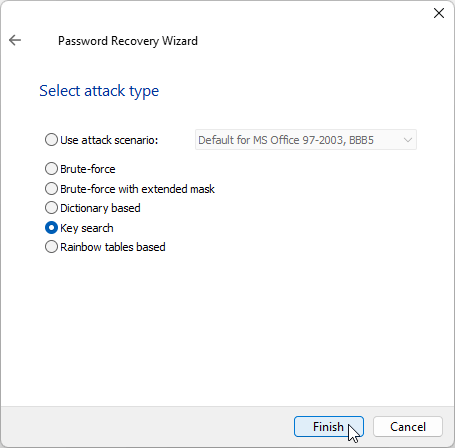Click the Brute-force label text
The width and height of the screenshot is (455, 448).
coord(88,169)
